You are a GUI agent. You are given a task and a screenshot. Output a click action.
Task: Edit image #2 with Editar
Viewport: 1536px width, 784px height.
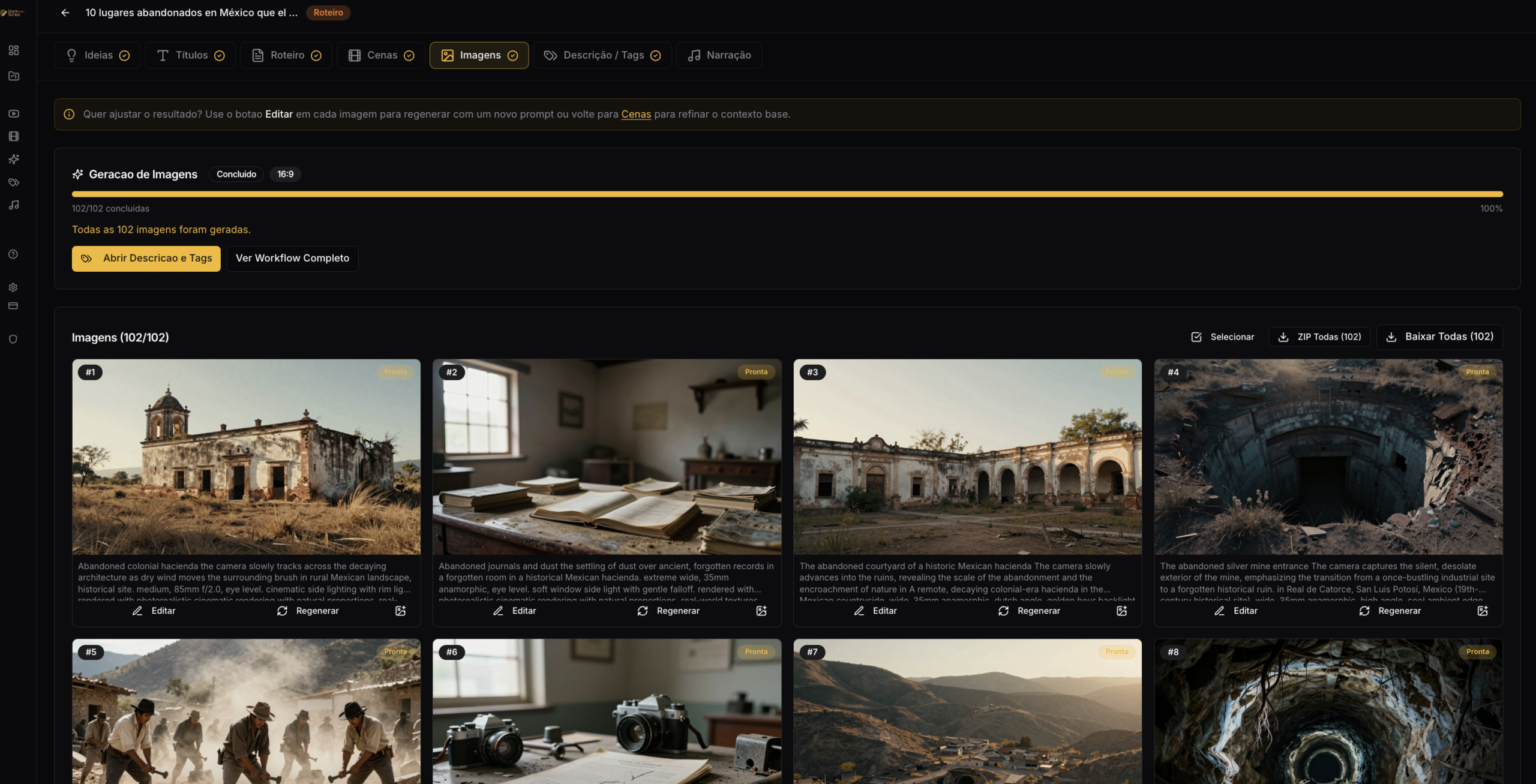click(x=515, y=611)
